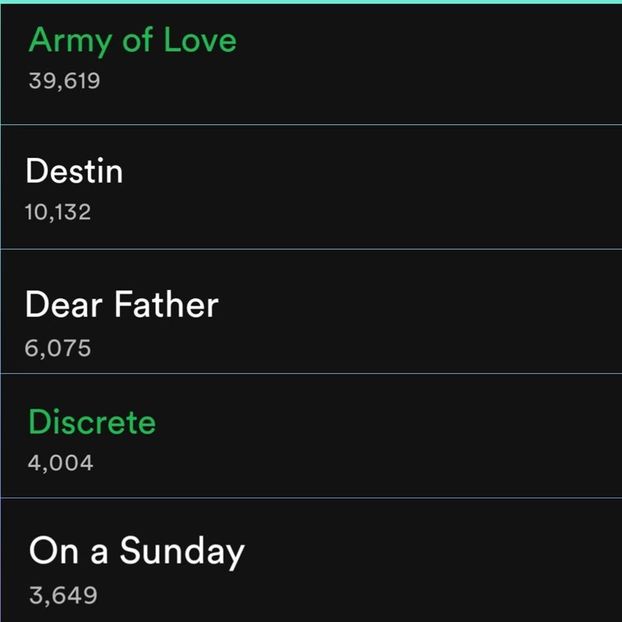Screen dimensions: 622x622
Task: Click the 4,004 play count
Action: tap(60, 463)
